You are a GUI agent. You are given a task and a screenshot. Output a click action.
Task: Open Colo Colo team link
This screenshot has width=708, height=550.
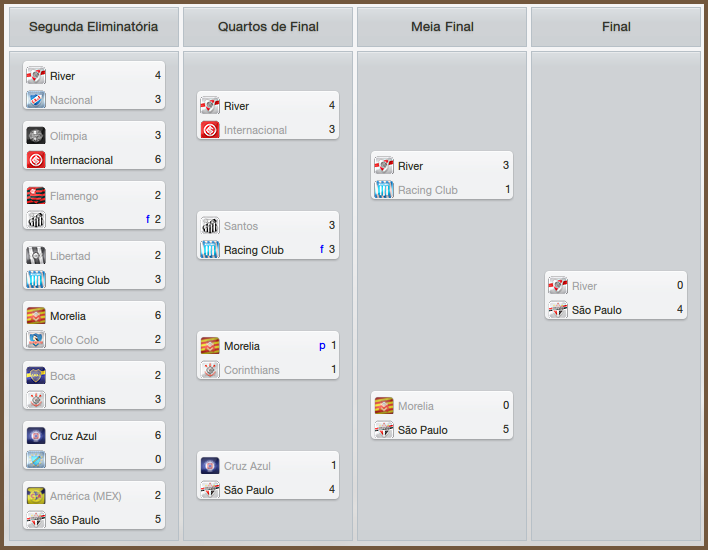pyautogui.click(x=74, y=340)
